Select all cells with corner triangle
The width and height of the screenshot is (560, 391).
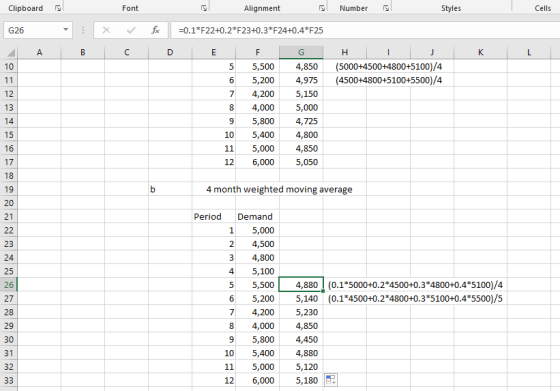click(11, 53)
